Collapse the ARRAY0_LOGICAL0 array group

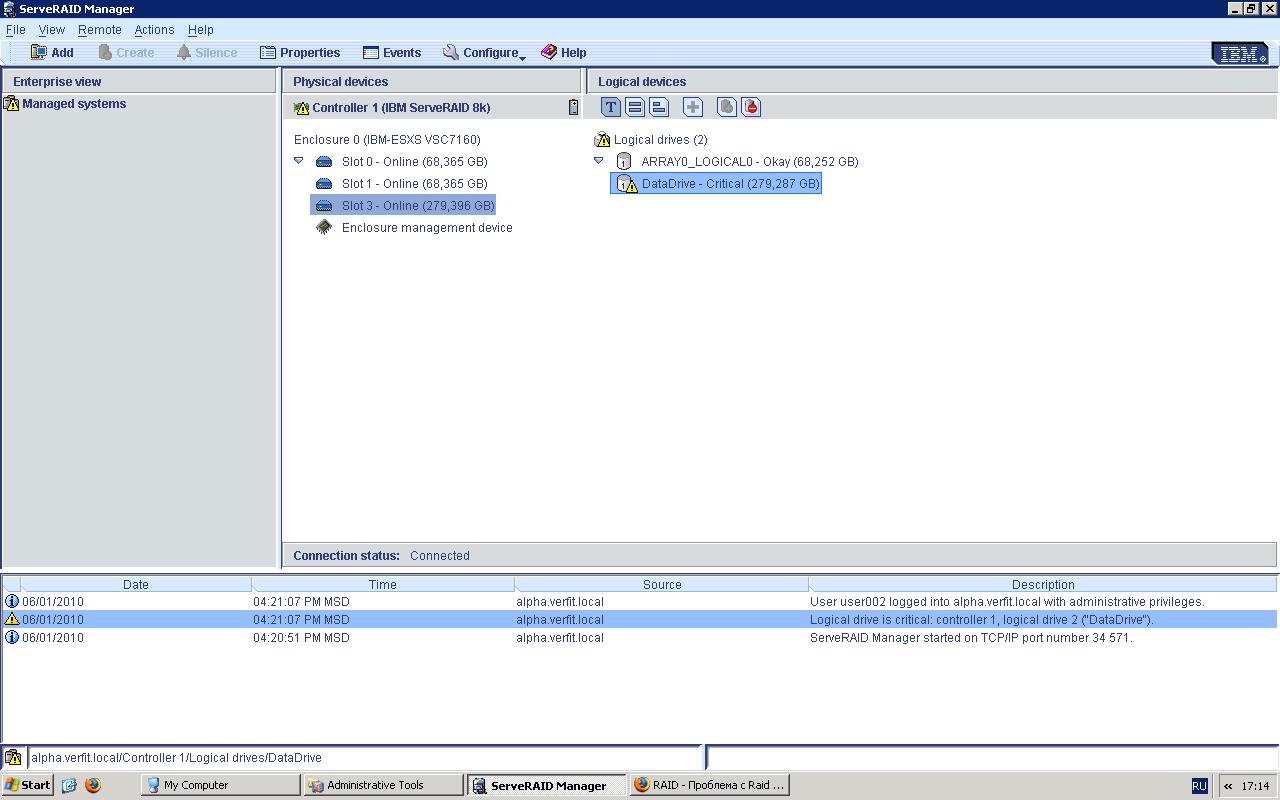[599, 160]
